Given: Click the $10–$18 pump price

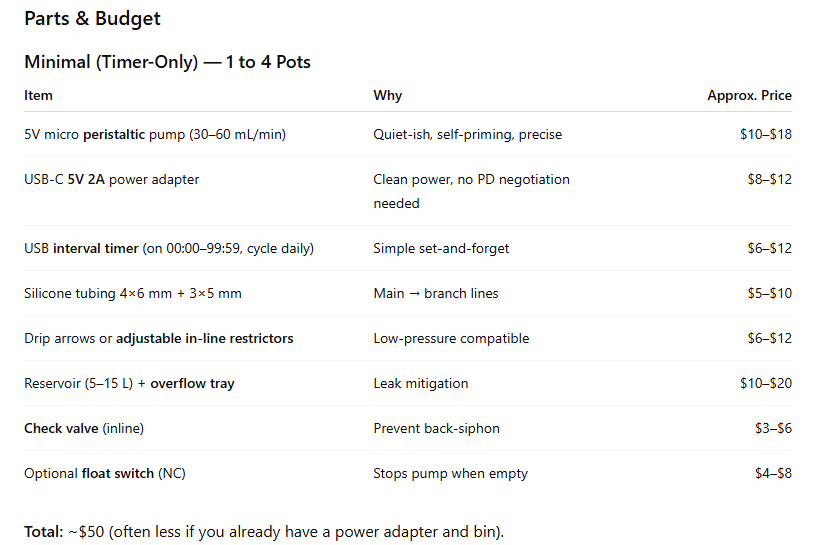Looking at the screenshot, I should coord(765,134).
